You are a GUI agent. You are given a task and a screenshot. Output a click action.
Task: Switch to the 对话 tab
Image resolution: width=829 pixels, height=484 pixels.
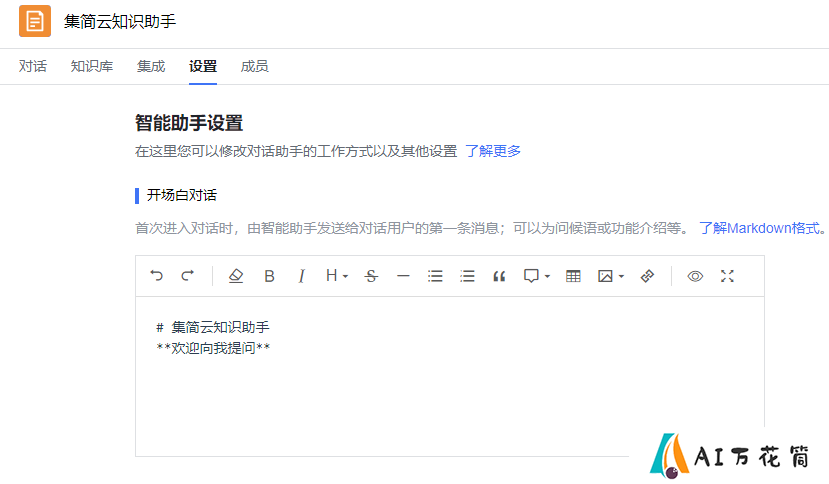pos(33,67)
